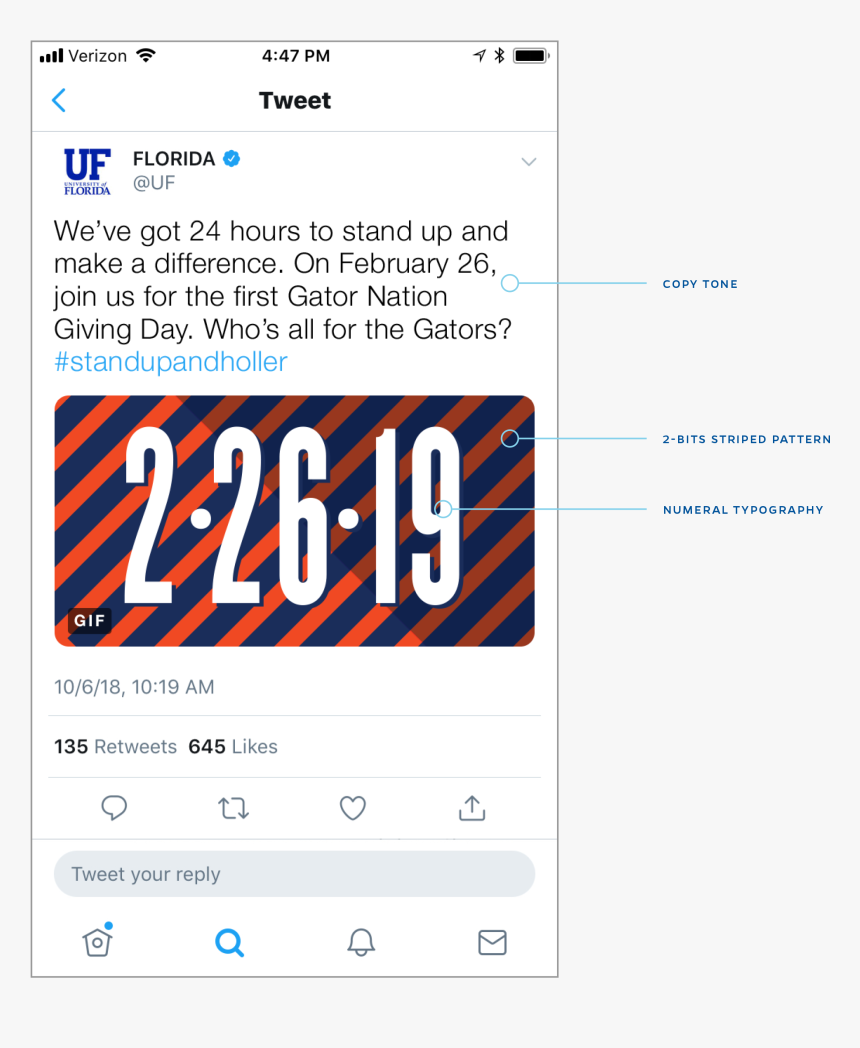Like the tweet with heart icon
Viewport: 860px width, 1048px height.
pyautogui.click(x=352, y=808)
